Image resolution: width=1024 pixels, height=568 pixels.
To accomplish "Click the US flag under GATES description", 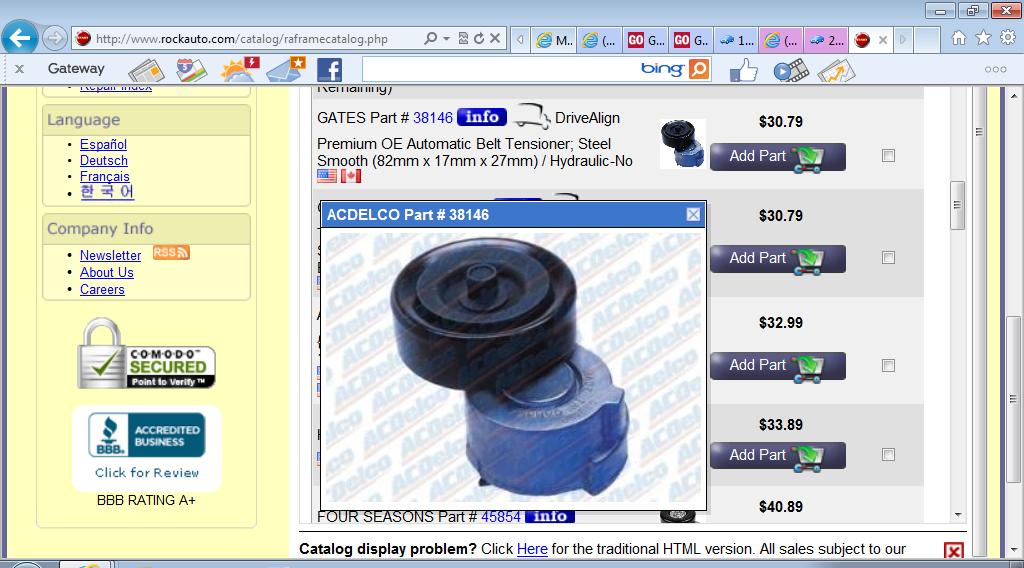I will click(x=327, y=176).
